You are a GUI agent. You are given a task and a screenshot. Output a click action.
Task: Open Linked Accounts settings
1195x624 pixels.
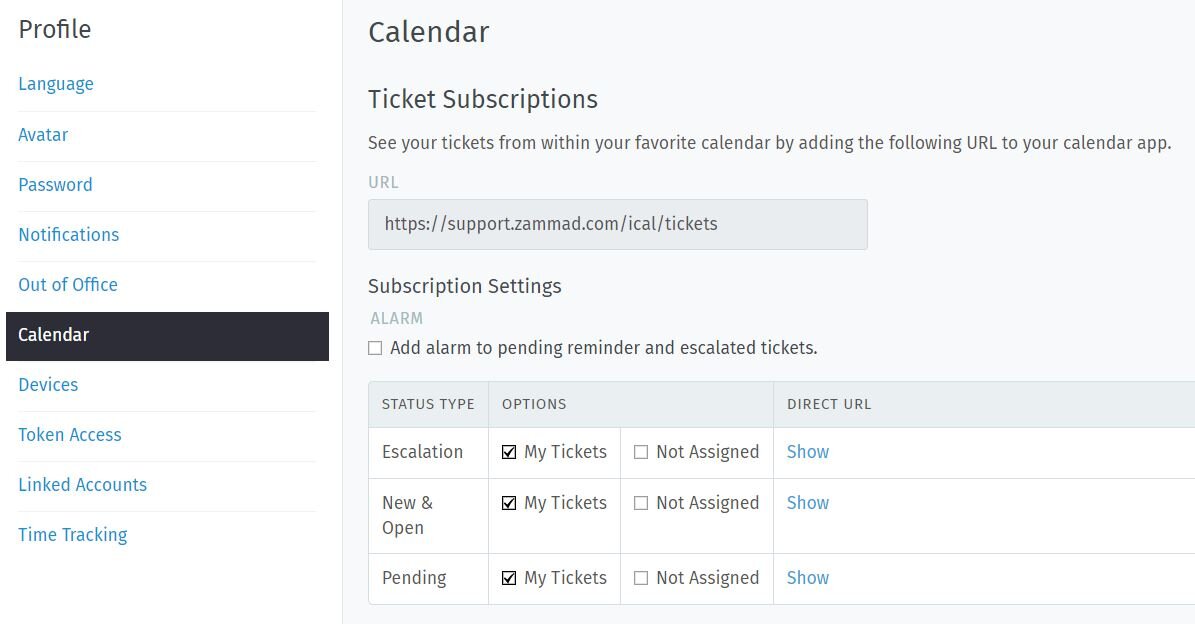pyautogui.click(x=82, y=485)
